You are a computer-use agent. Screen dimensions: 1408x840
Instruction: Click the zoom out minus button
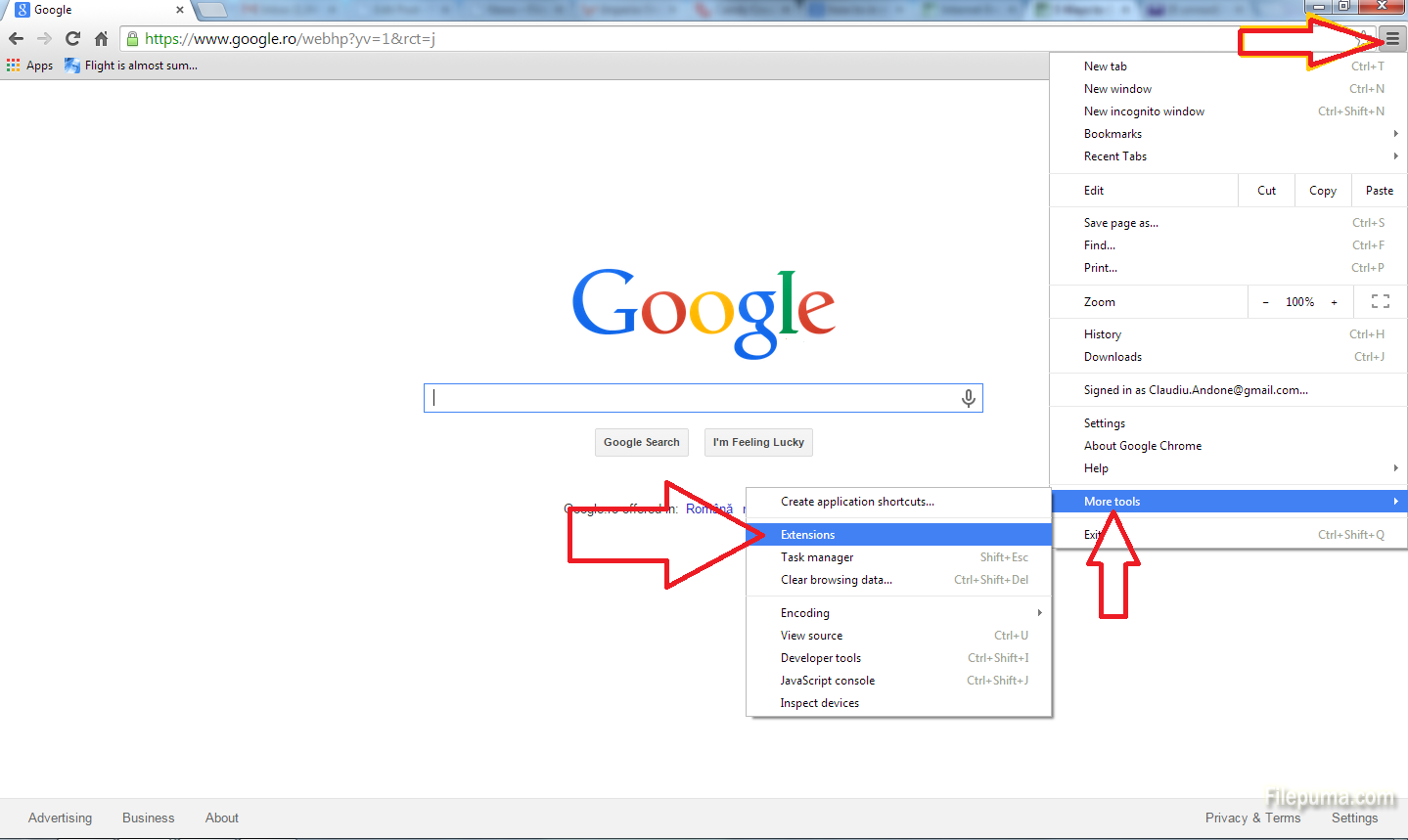point(1265,302)
